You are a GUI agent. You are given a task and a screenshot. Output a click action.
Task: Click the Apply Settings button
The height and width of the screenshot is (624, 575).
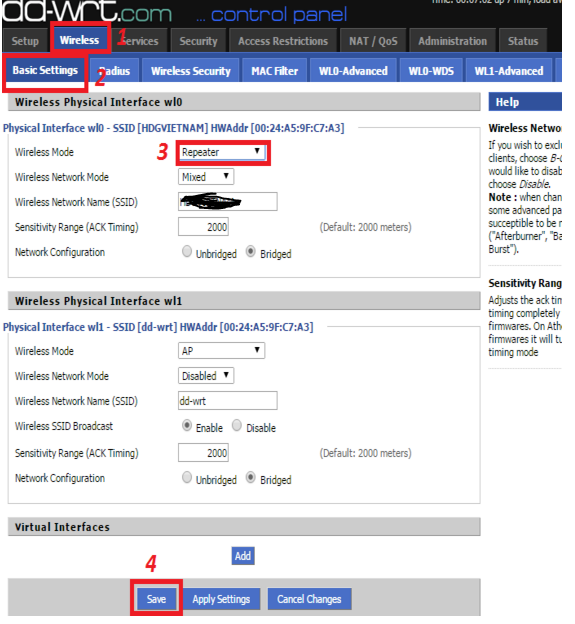221,599
